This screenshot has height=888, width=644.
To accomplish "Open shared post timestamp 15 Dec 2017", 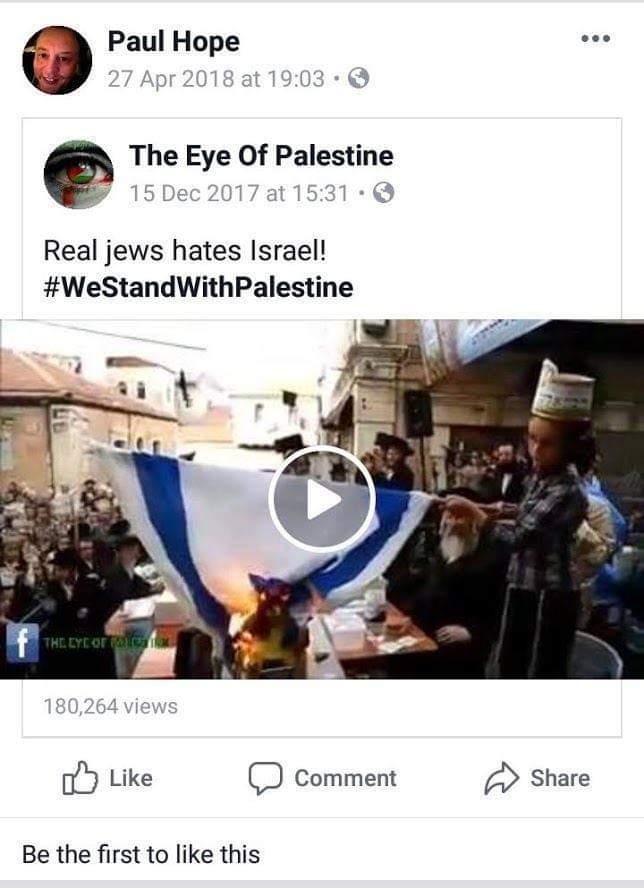I will 239,193.
